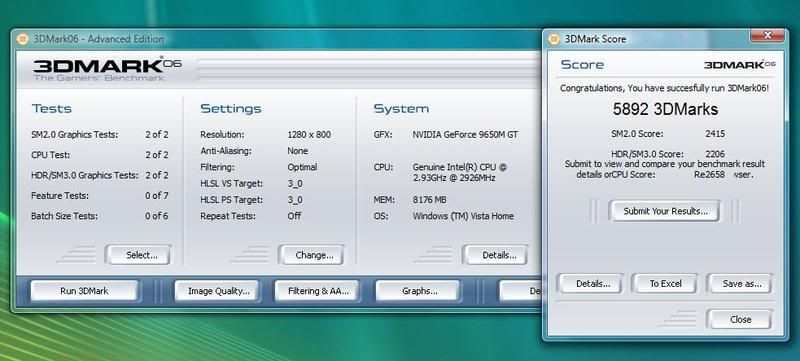Click the Anti-Aliasing value None
Screen dimensions: 800x361
coord(297,151)
